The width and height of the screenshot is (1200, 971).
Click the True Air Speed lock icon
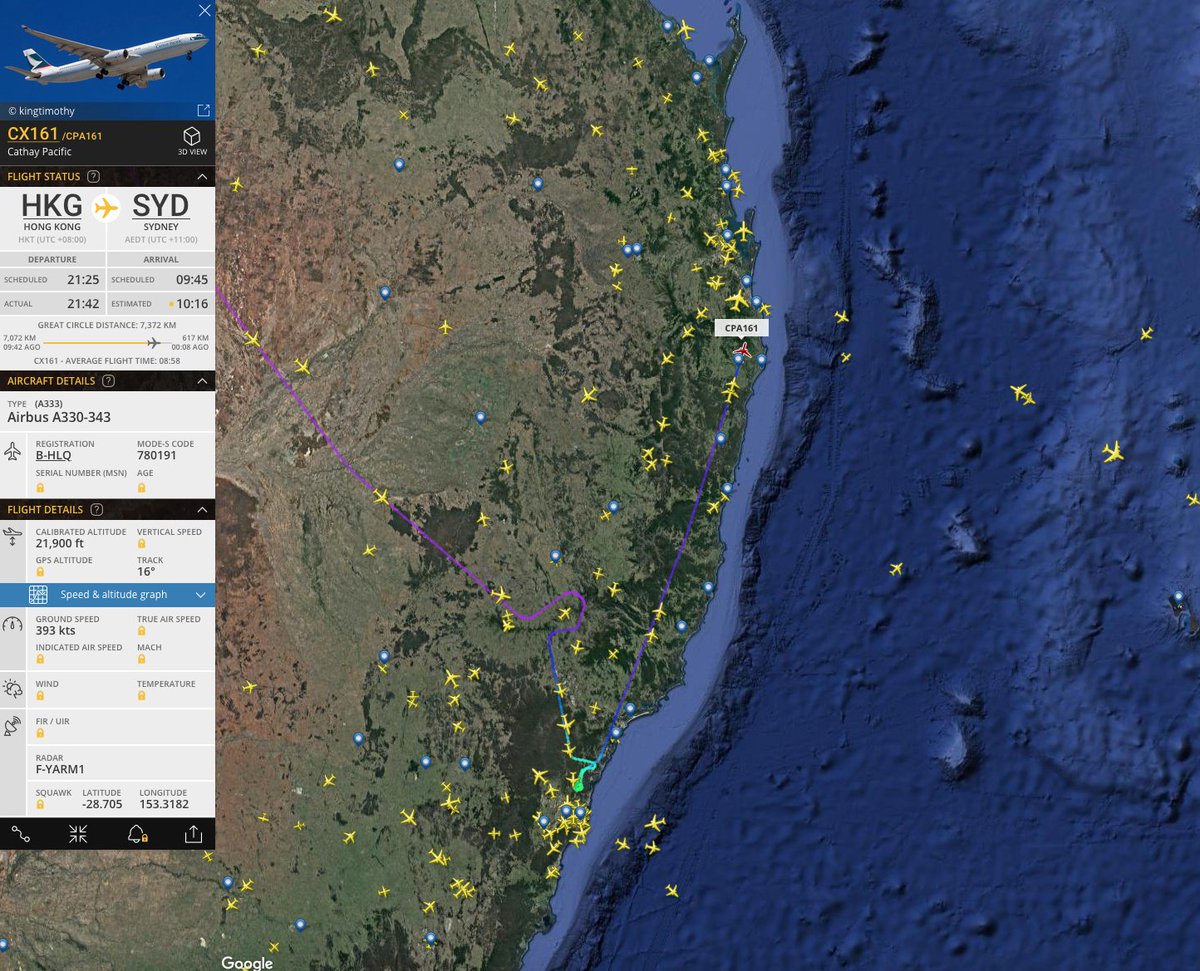(x=141, y=631)
